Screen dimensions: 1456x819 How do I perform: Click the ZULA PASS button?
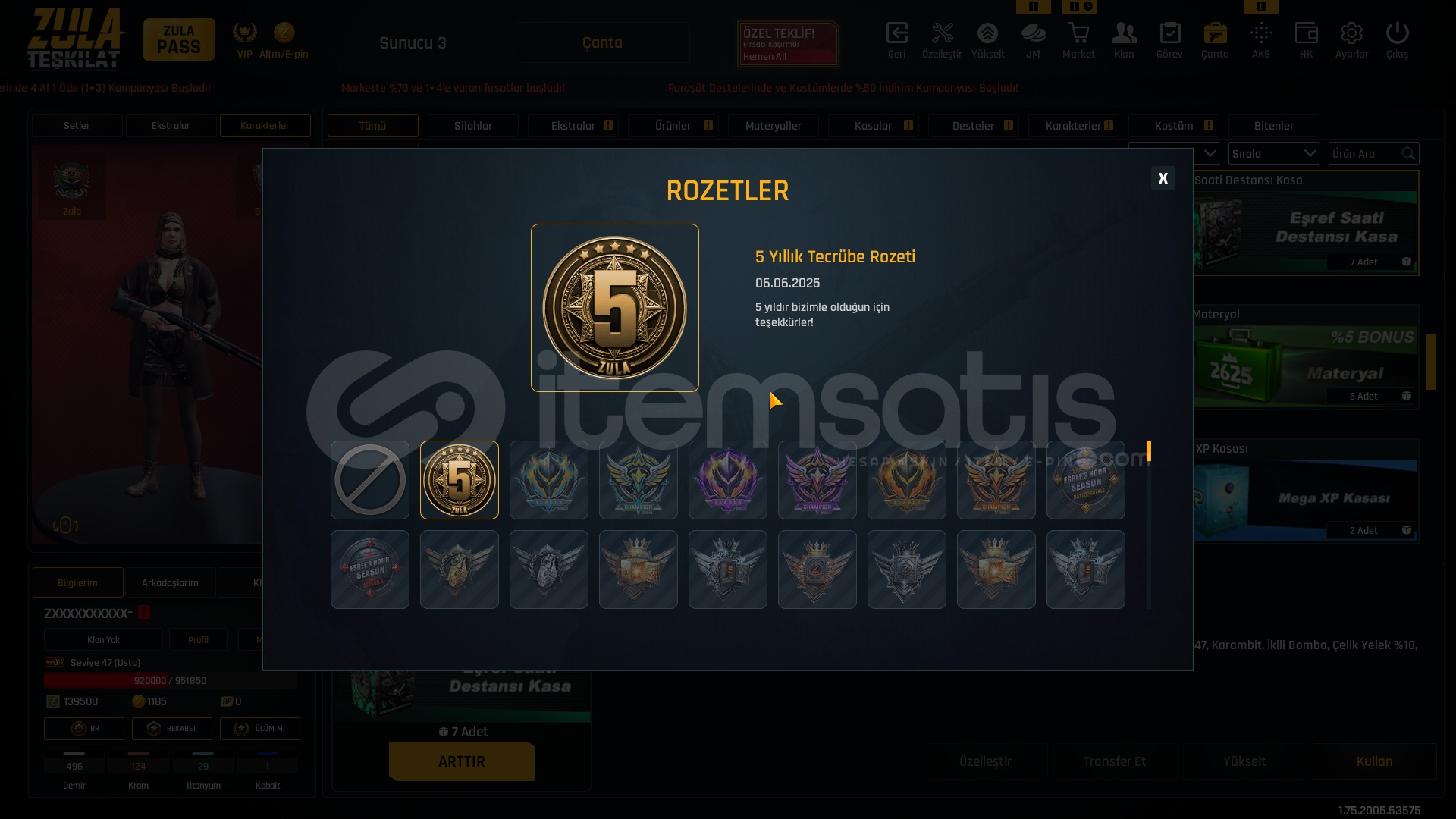(179, 39)
